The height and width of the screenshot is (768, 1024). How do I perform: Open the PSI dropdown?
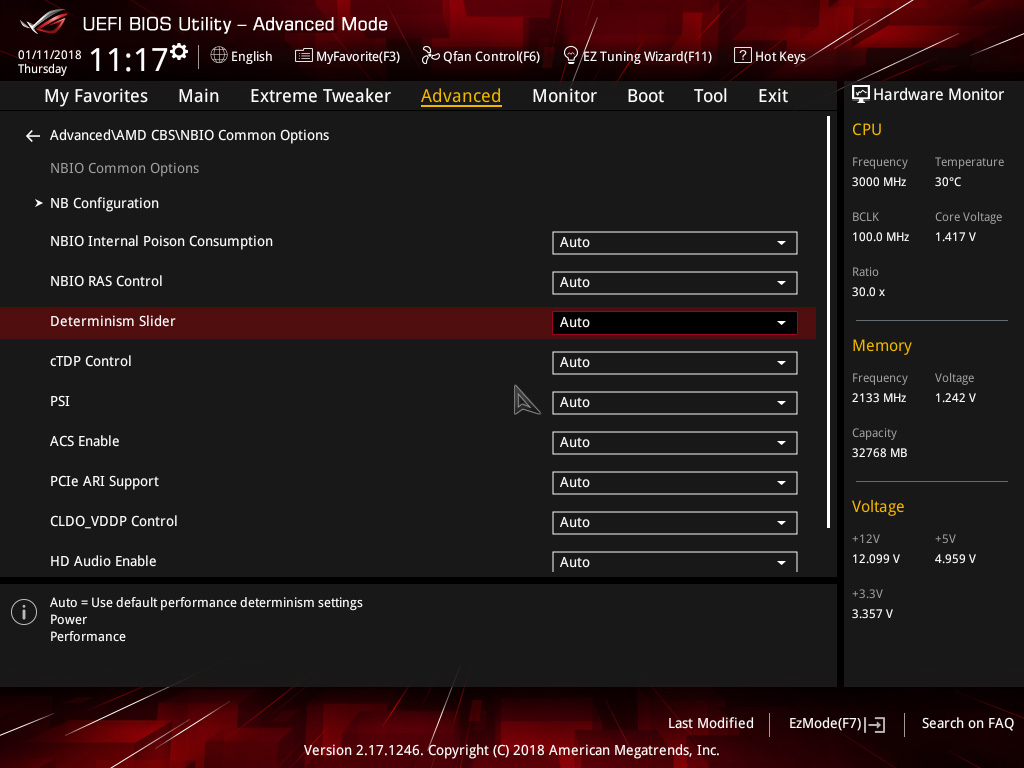(x=675, y=402)
